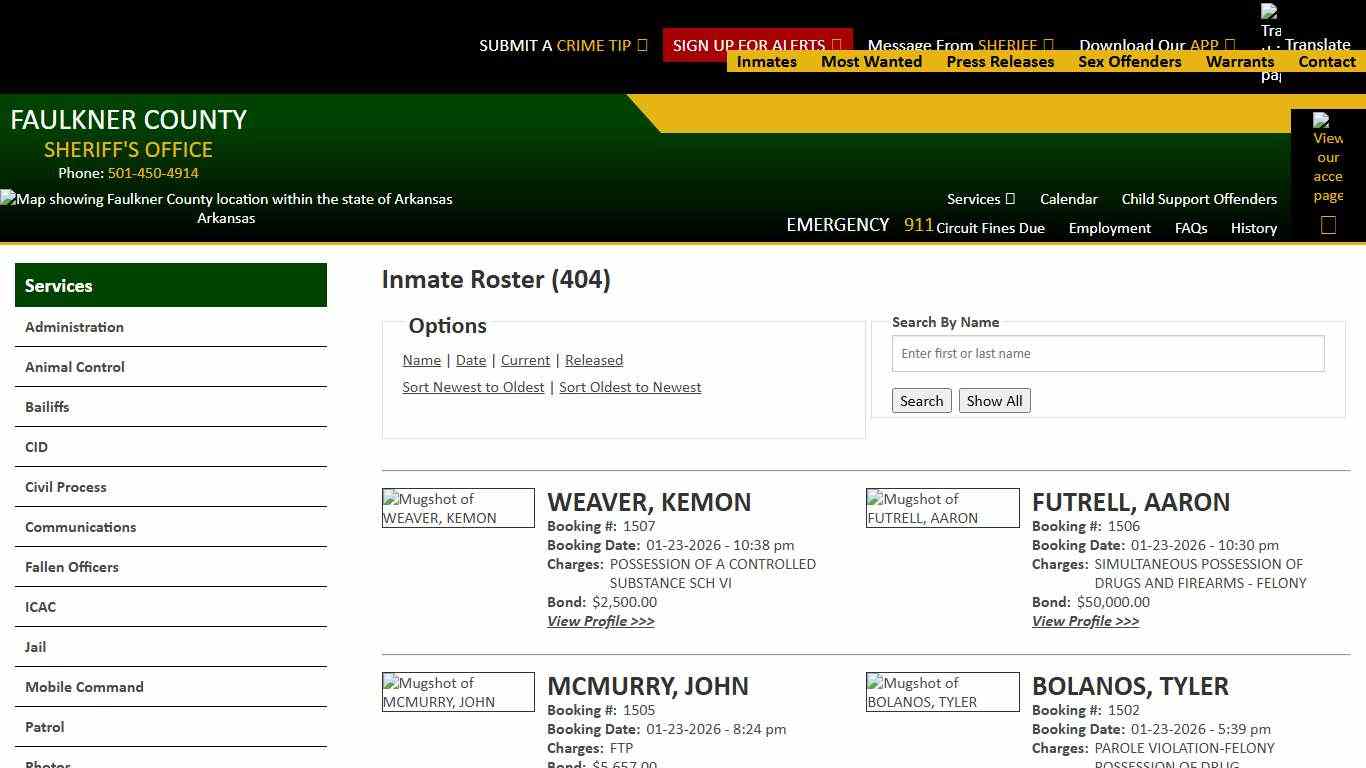The height and width of the screenshot is (768, 1366).
Task: Click the Faulkner County Arkansas map image
Action: [x=227, y=208]
